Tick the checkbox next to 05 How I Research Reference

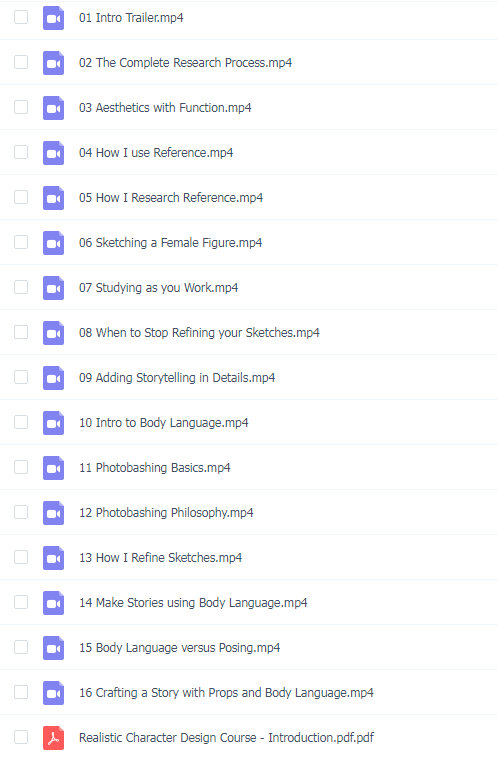[x=21, y=197]
